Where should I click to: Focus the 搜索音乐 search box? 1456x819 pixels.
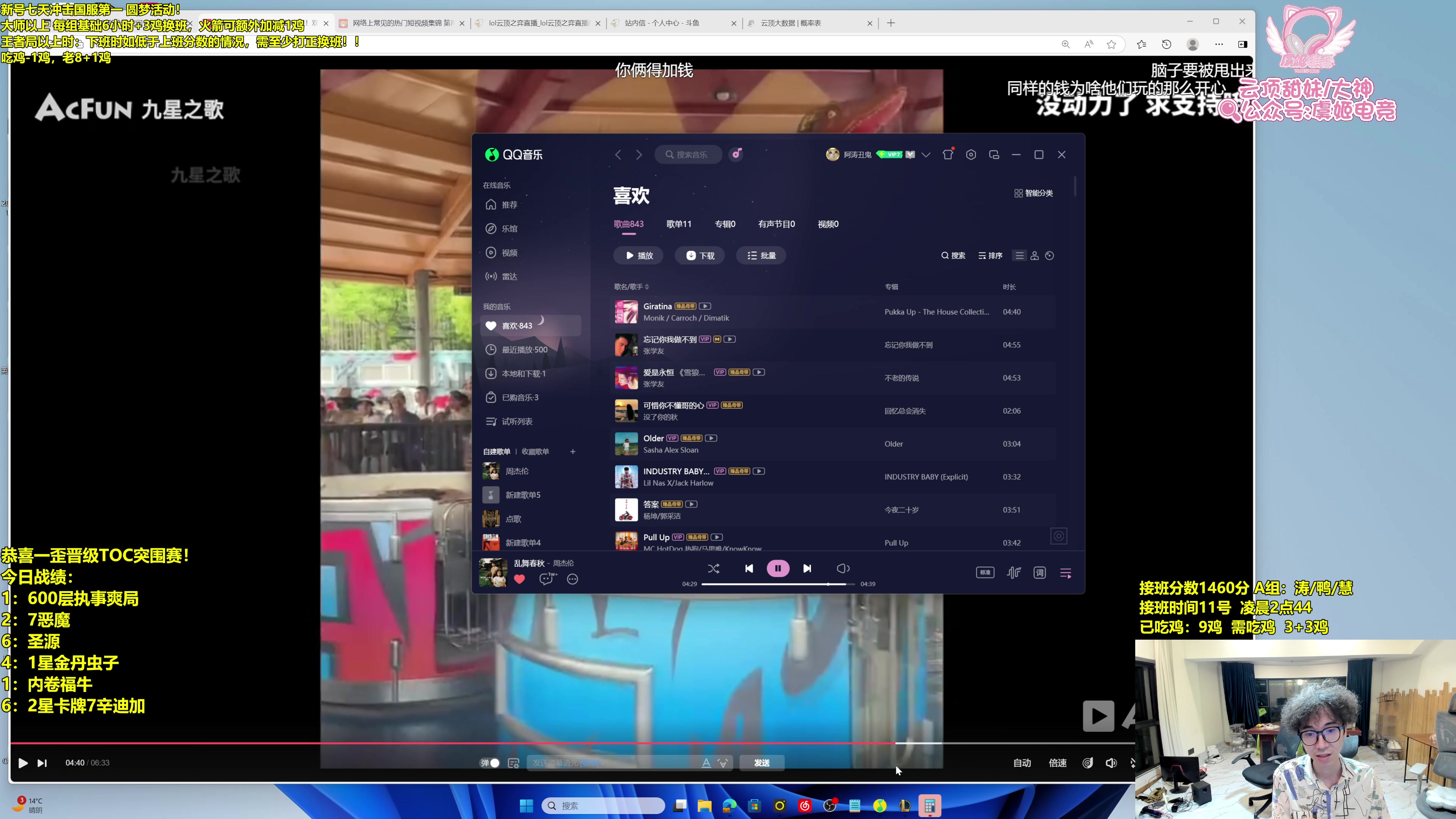pyautogui.click(x=689, y=154)
